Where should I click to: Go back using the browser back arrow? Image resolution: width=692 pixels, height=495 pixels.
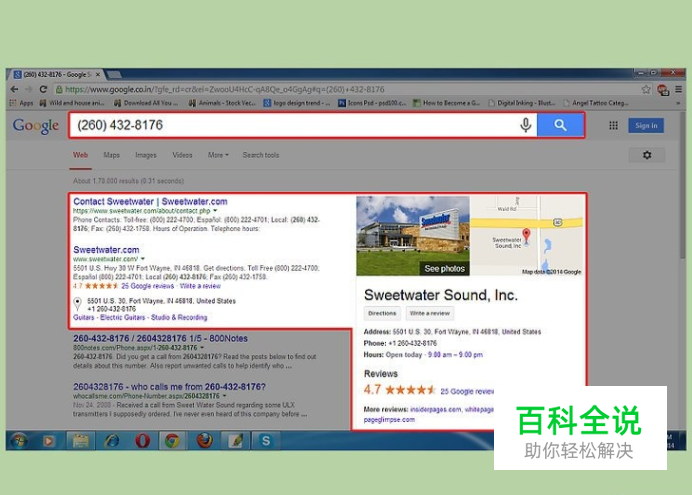point(15,89)
